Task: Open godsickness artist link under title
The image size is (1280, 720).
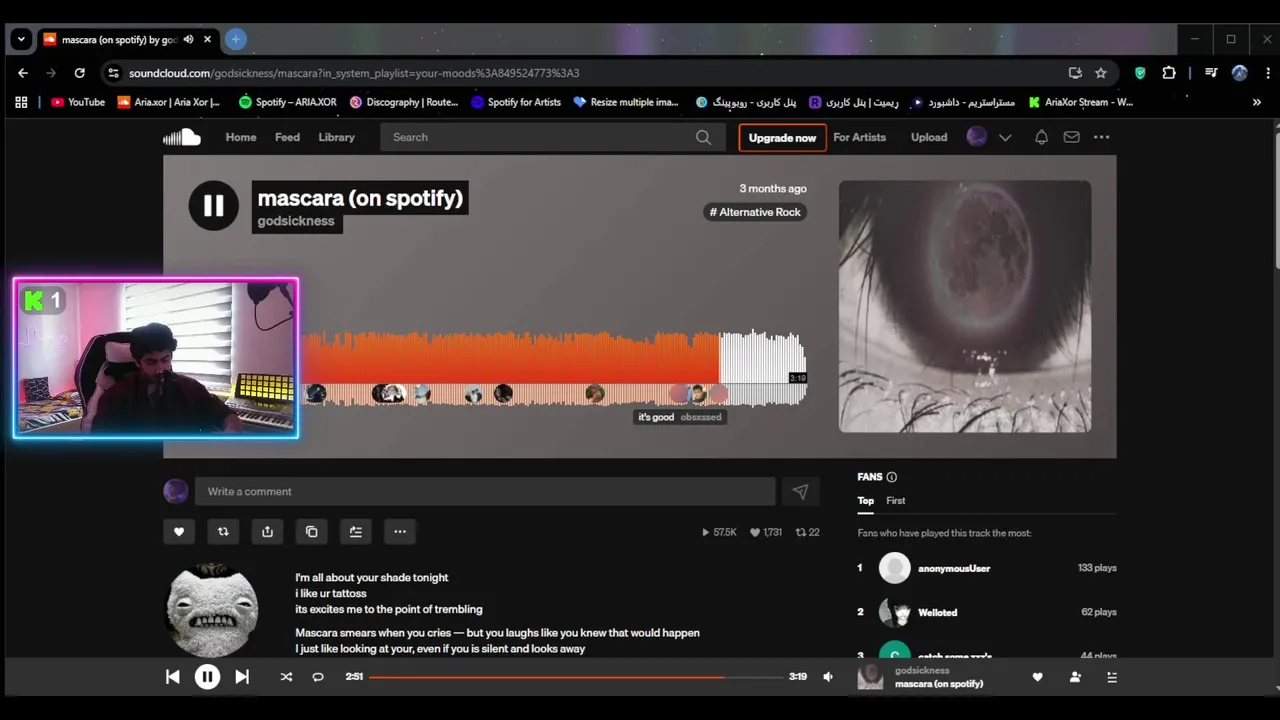Action: (x=296, y=221)
